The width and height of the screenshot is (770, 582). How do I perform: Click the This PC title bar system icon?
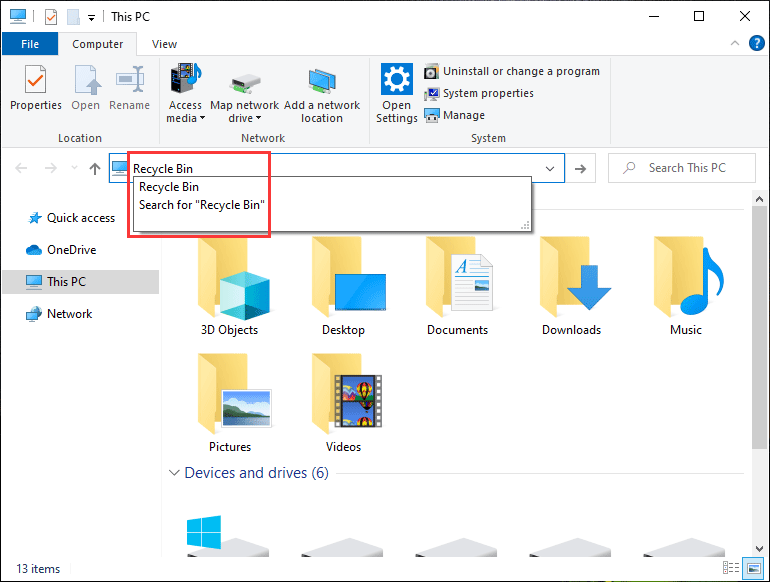(x=18, y=16)
